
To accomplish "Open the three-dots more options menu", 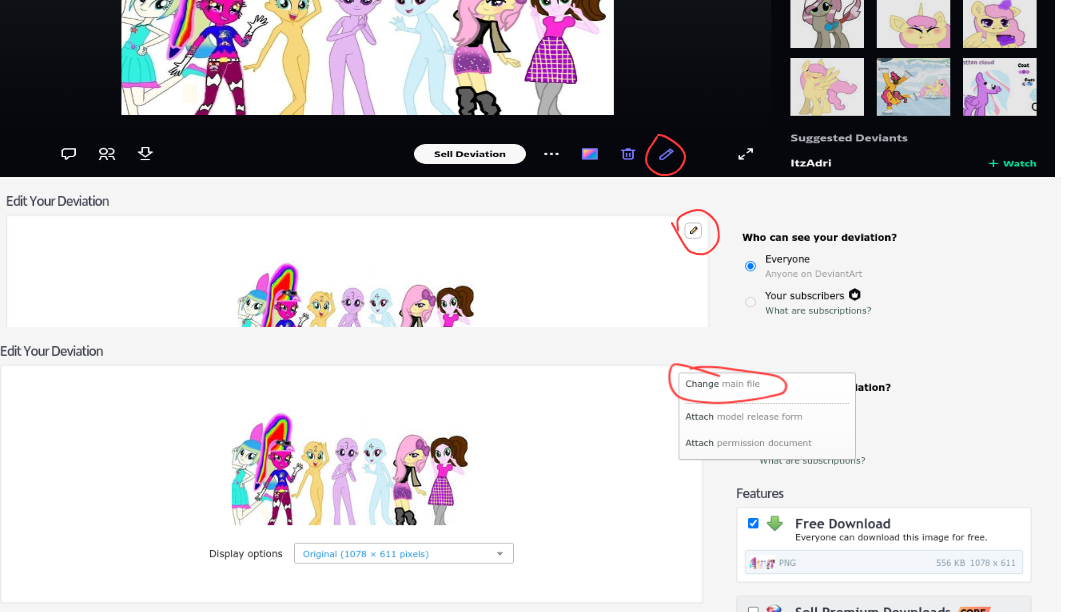I will pyautogui.click(x=551, y=154).
